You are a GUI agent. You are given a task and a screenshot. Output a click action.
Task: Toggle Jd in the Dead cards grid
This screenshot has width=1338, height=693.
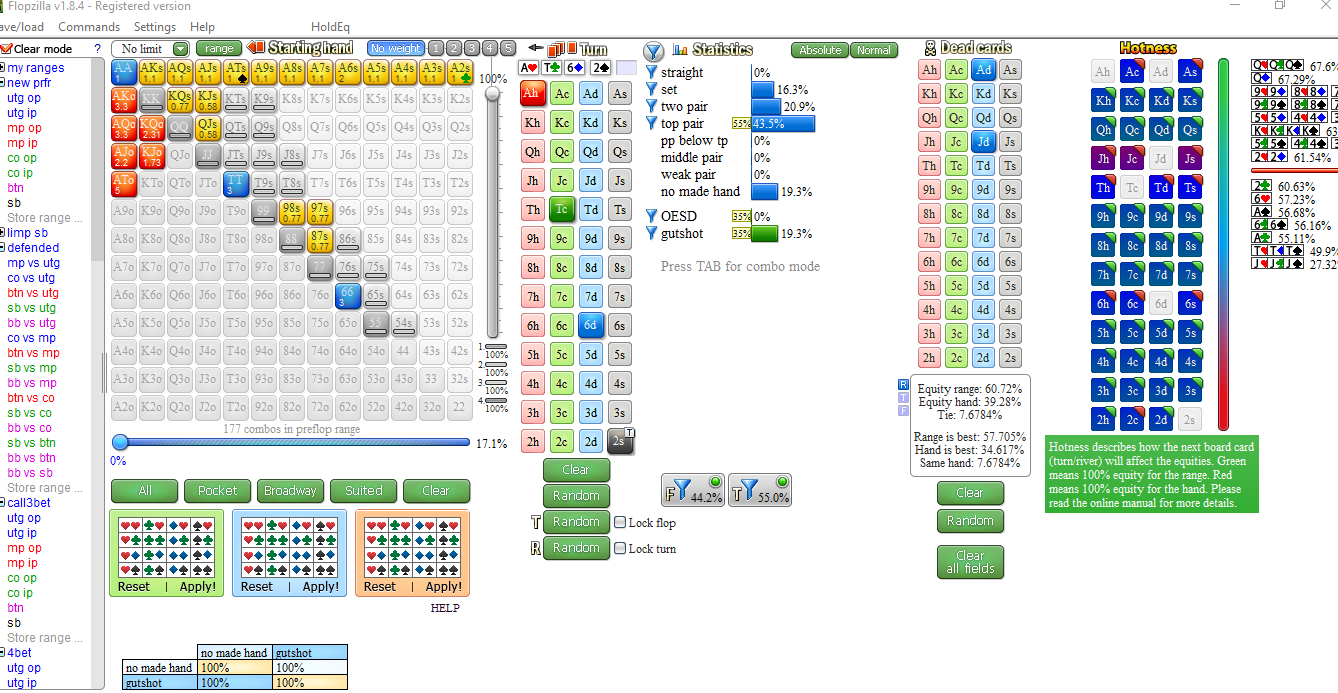983,142
